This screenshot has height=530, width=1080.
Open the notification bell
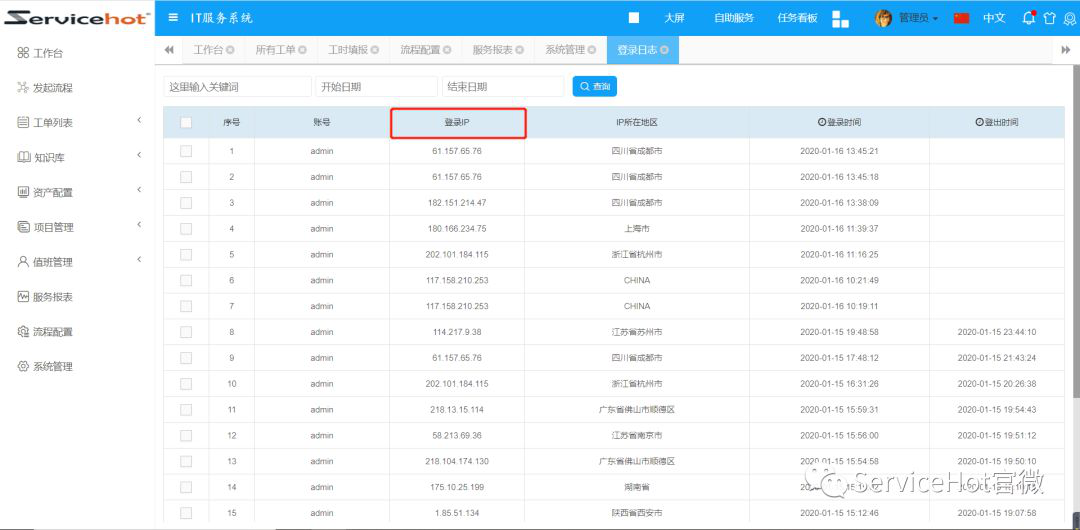coord(1028,18)
